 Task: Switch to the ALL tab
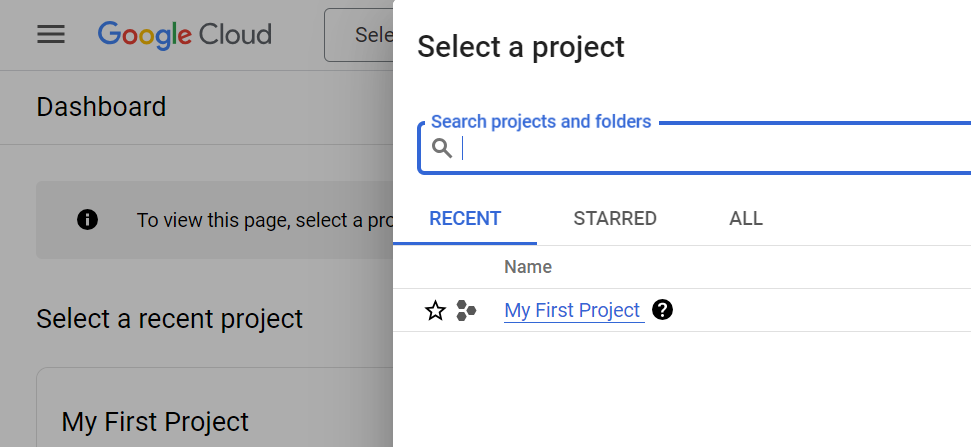click(x=746, y=219)
